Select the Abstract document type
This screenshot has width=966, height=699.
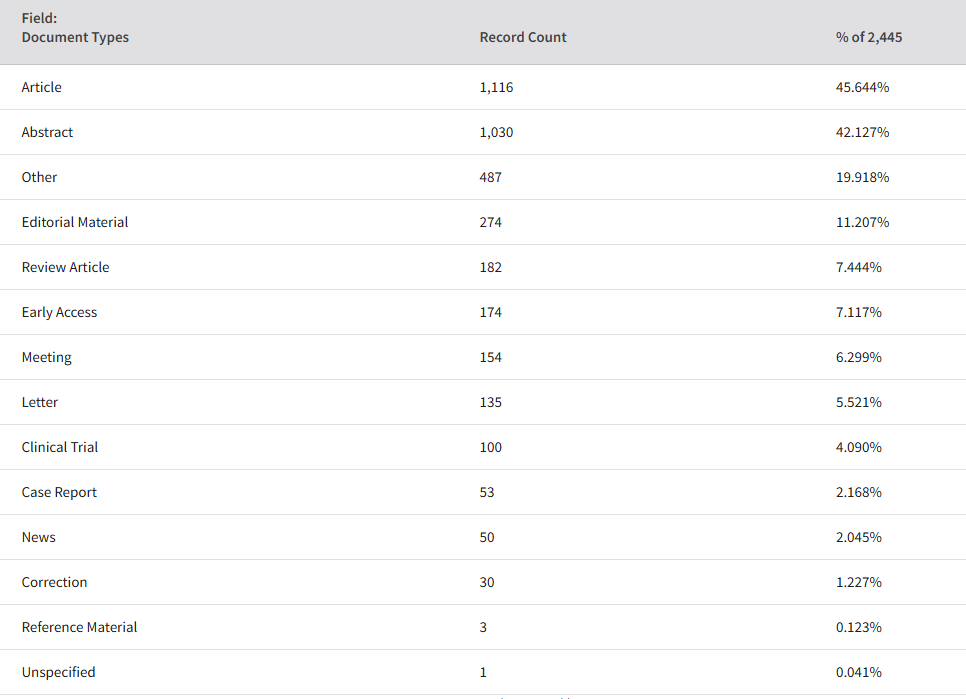(47, 132)
